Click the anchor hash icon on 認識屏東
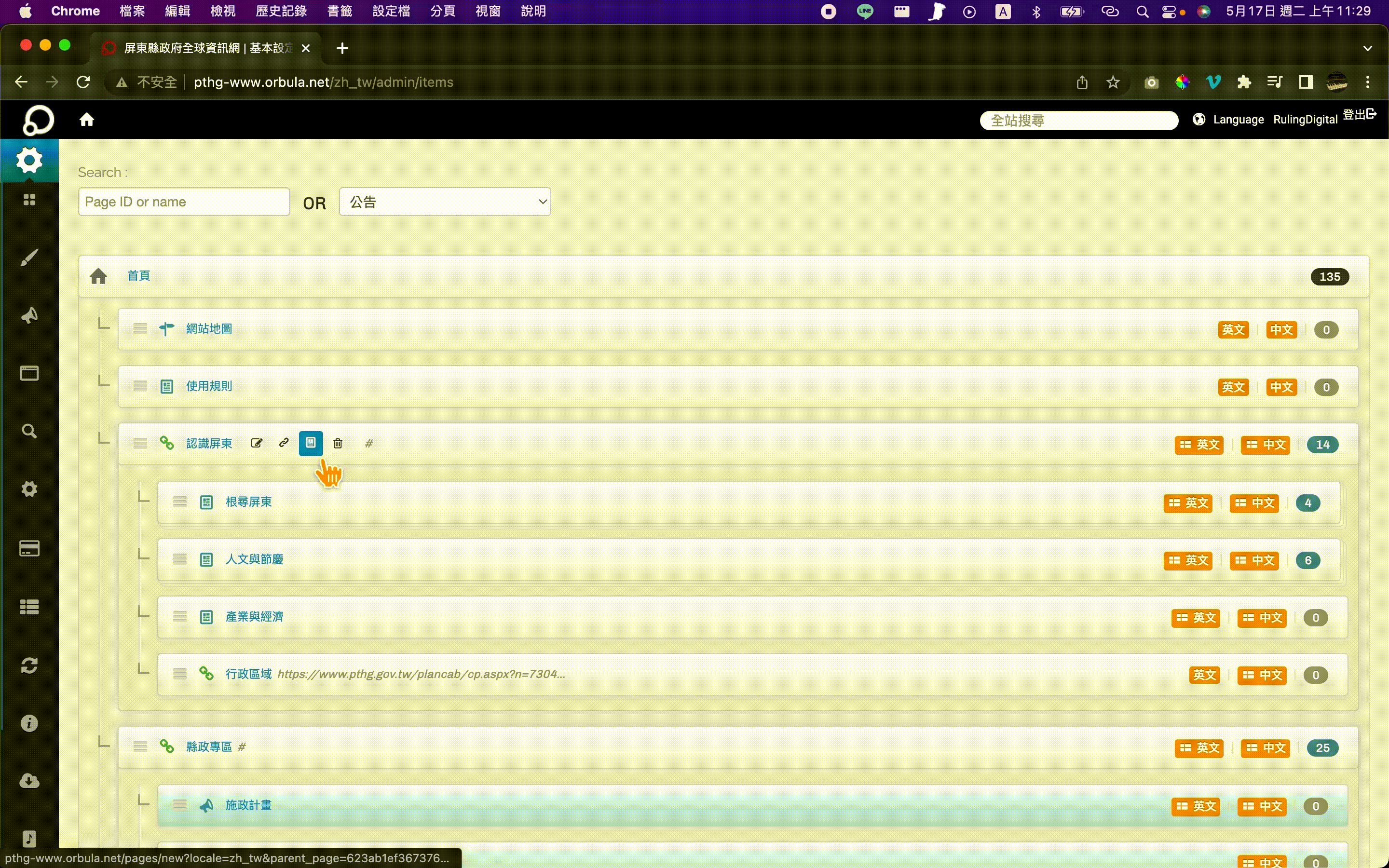1389x868 pixels. pos(369,443)
